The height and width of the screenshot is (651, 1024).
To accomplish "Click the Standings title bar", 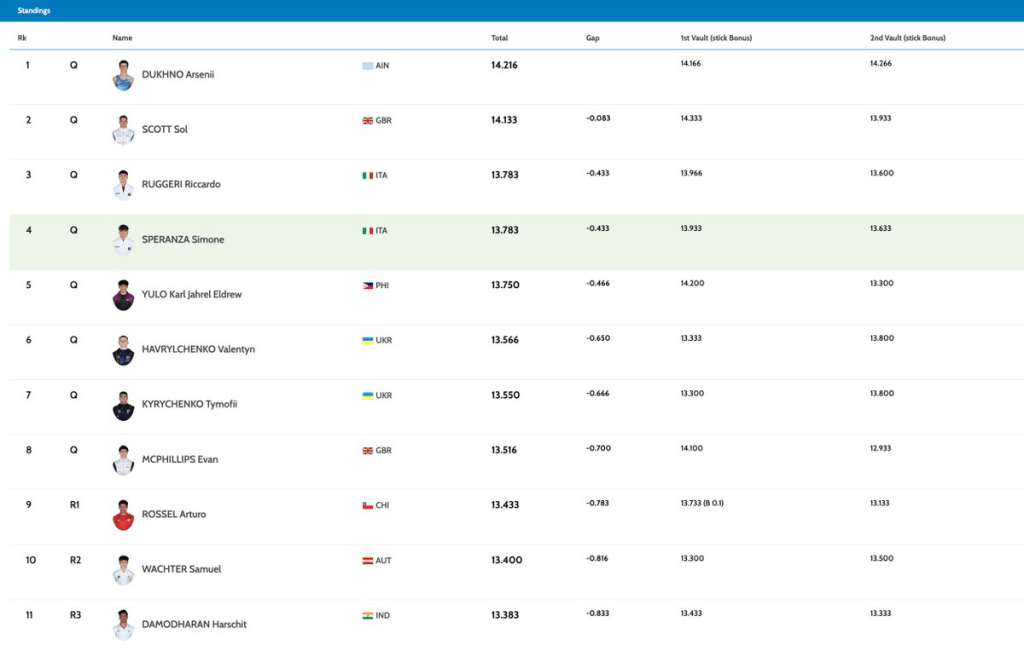I will (x=34, y=10).
